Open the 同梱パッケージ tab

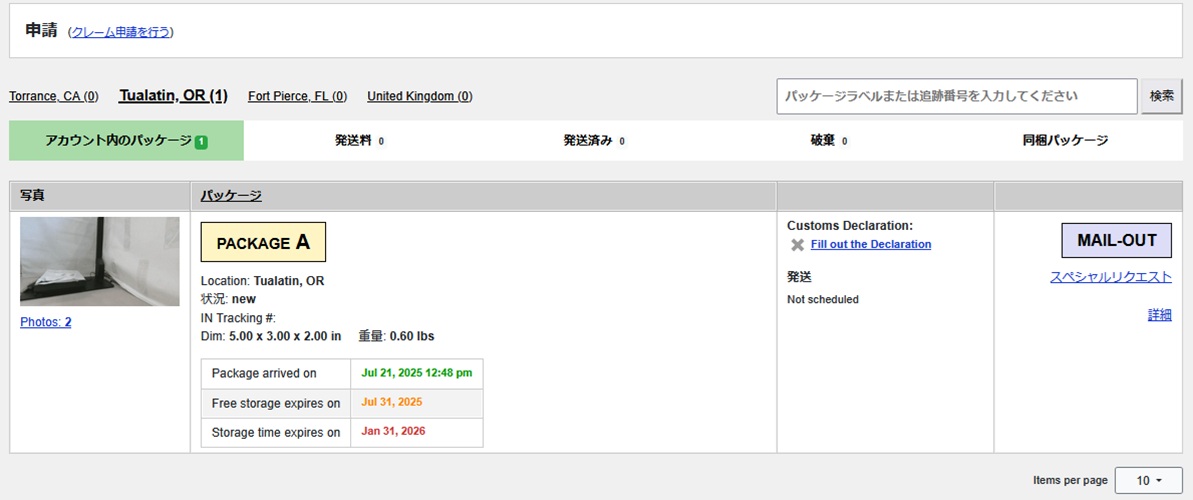pos(1065,141)
